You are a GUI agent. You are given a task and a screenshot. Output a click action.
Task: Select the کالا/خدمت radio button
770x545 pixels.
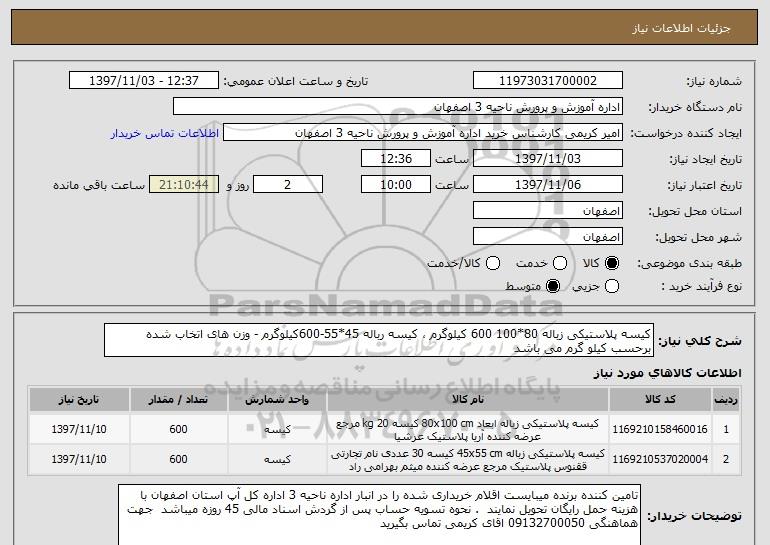[x=493, y=263]
